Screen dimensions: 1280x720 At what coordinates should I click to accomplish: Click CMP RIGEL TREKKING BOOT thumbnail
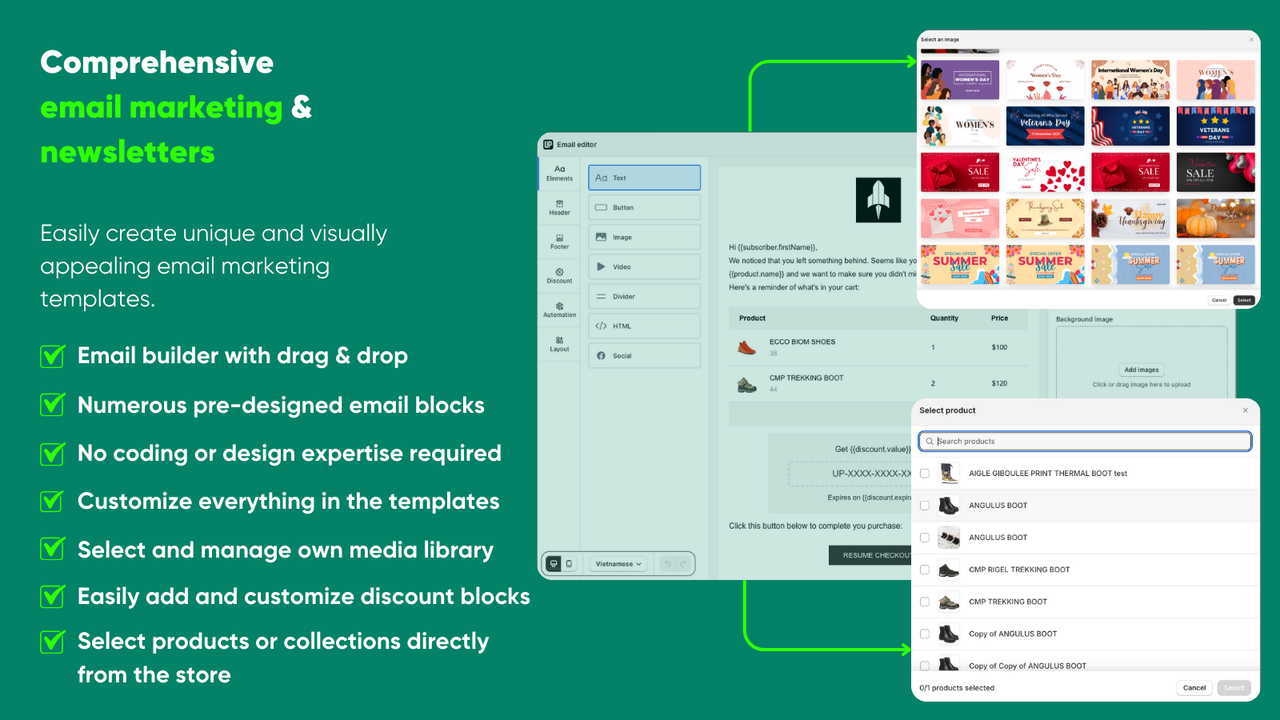click(x=949, y=569)
